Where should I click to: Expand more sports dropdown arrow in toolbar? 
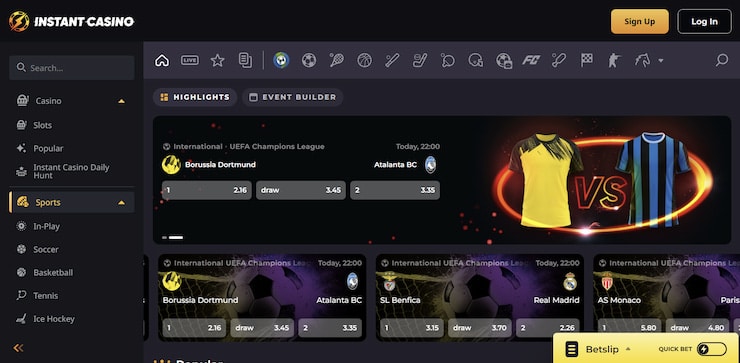[x=661, y=61]
